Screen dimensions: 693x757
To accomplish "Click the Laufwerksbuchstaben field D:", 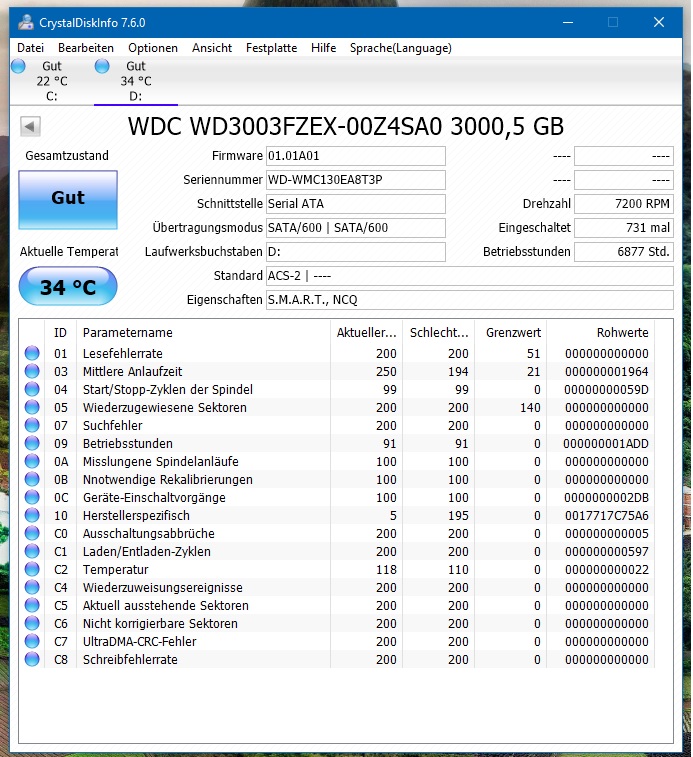I will click(x=355, y=252).
